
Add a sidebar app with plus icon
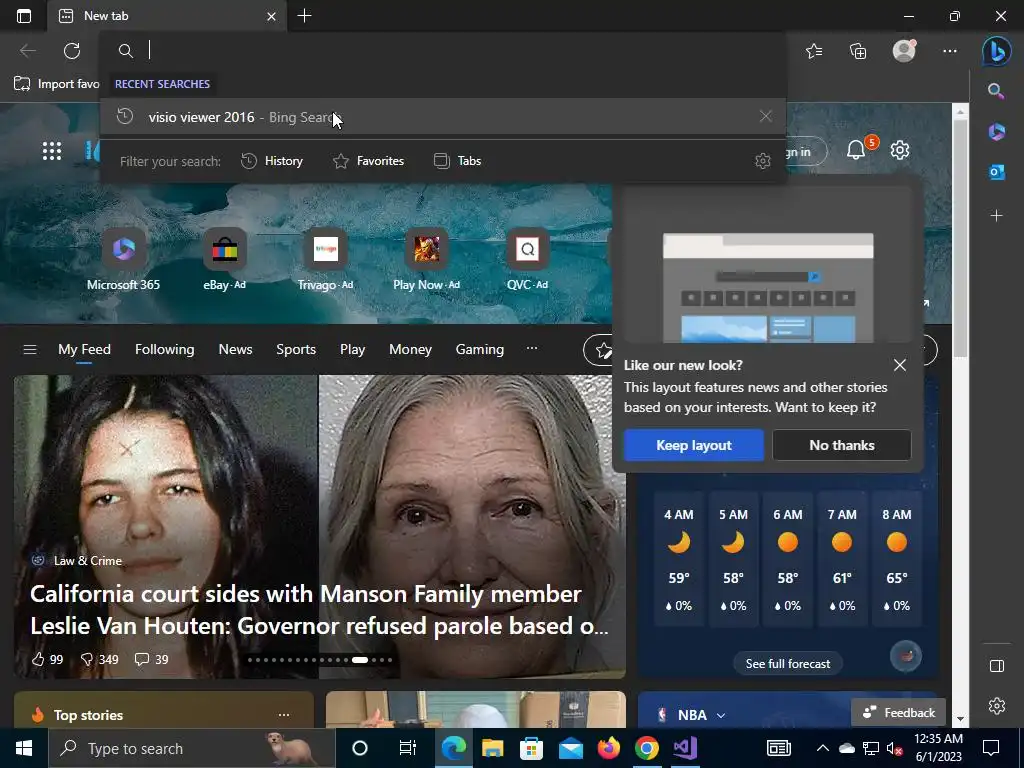click(x=997, y=215)
